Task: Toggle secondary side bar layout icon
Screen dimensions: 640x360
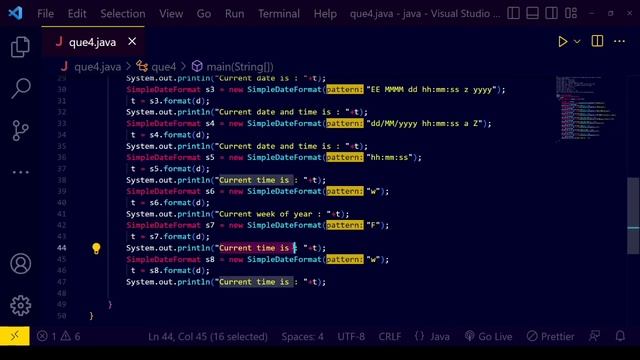Action: tap(551, 13)
